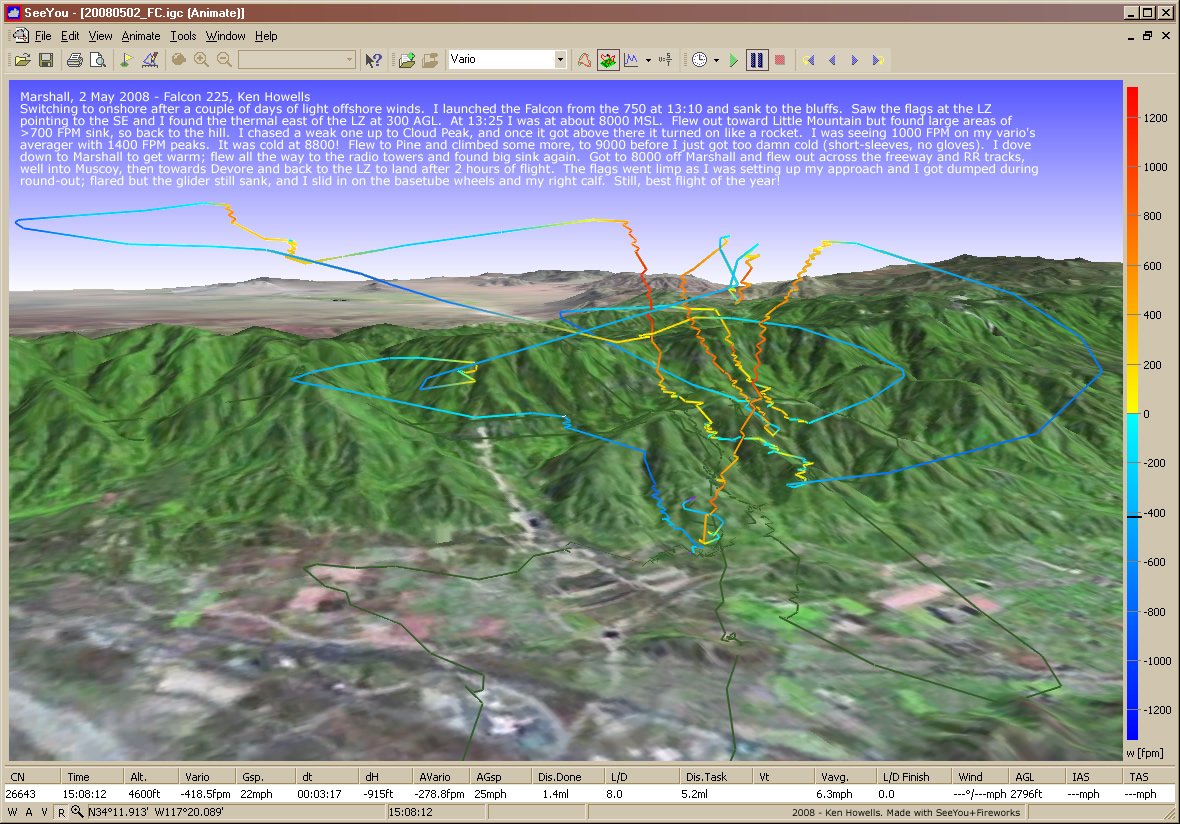Image resolution: width=1180 pixels, height=824 pixels.
Task: Switch to the 3D terrain view icon
Action: (x=608, y=60)
